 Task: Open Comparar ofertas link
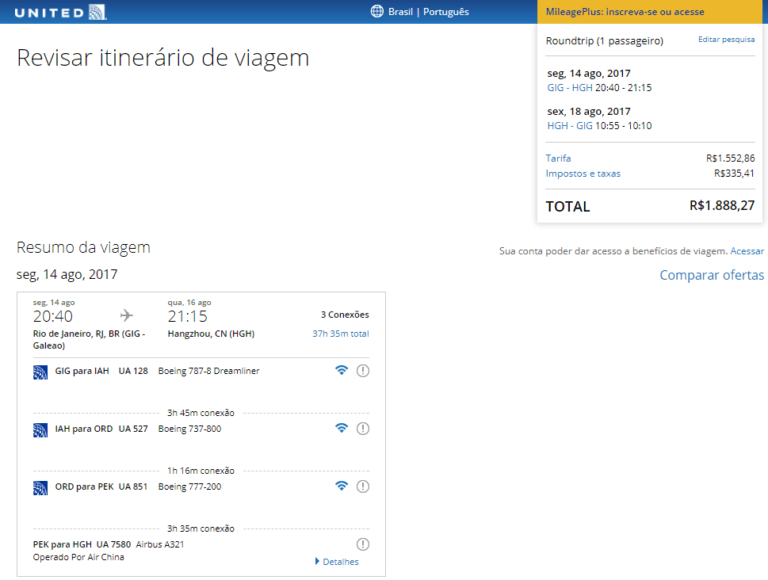(x=711, y=275)
